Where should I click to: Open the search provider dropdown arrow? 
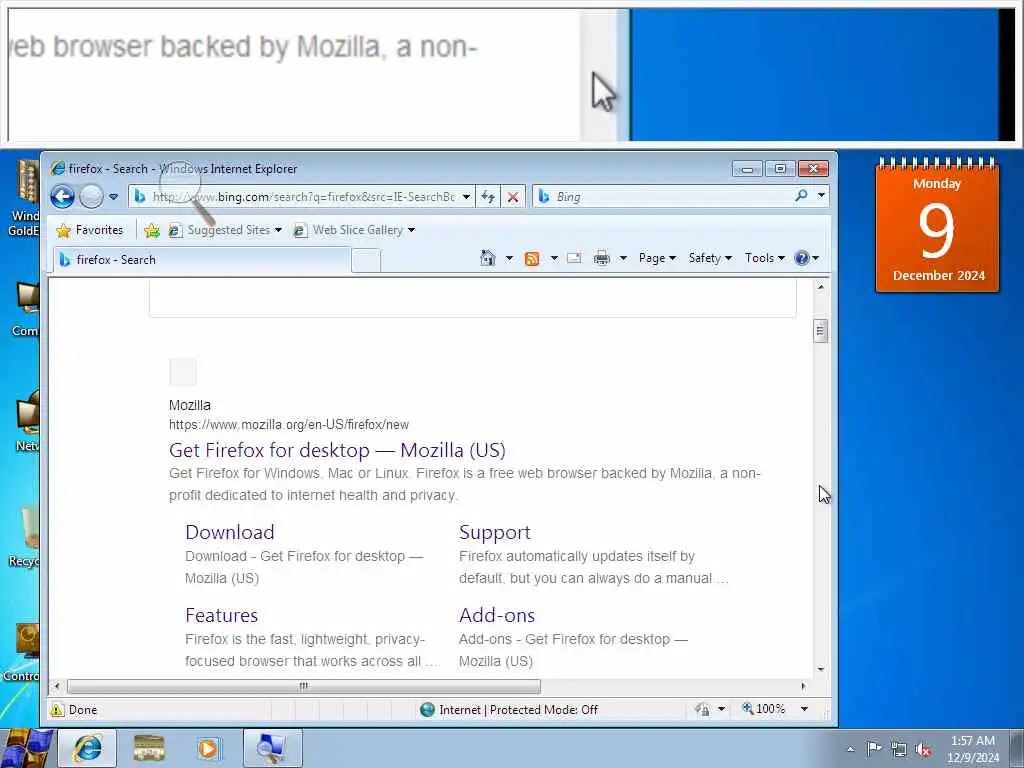tap(822, 195)
